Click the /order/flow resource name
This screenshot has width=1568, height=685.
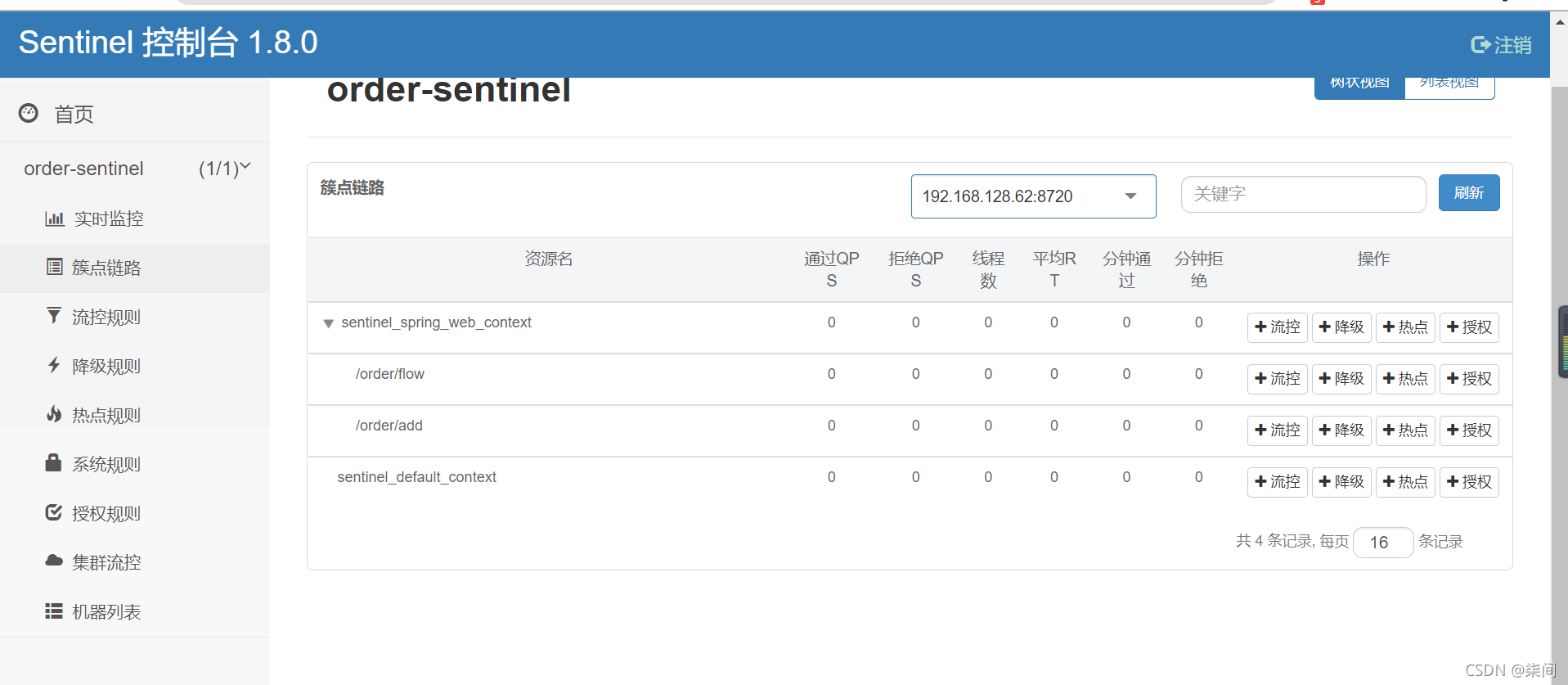[x=390, y=374]
